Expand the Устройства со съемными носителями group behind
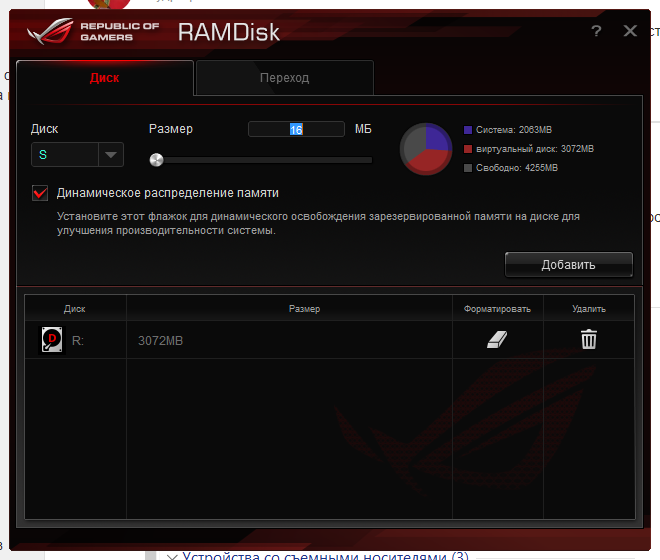This screenshot has height=560, width=660. [x=172, y=557]
